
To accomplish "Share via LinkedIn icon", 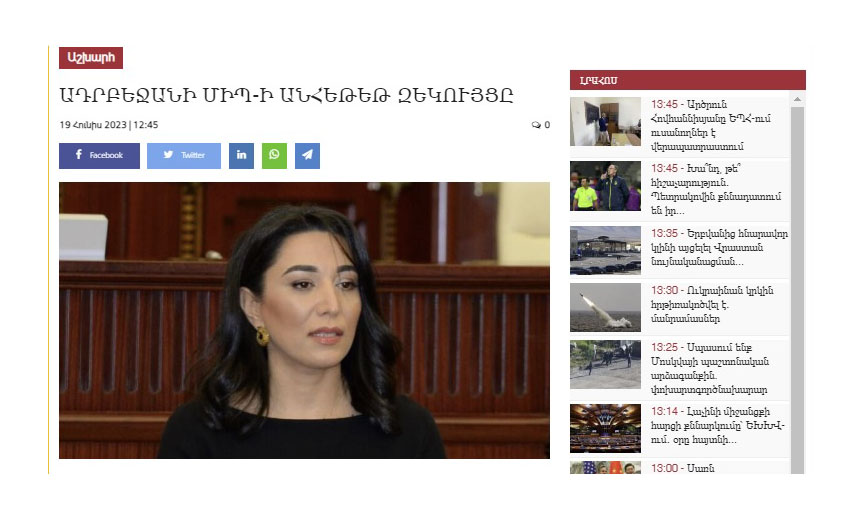I will (x=242, y=156).
